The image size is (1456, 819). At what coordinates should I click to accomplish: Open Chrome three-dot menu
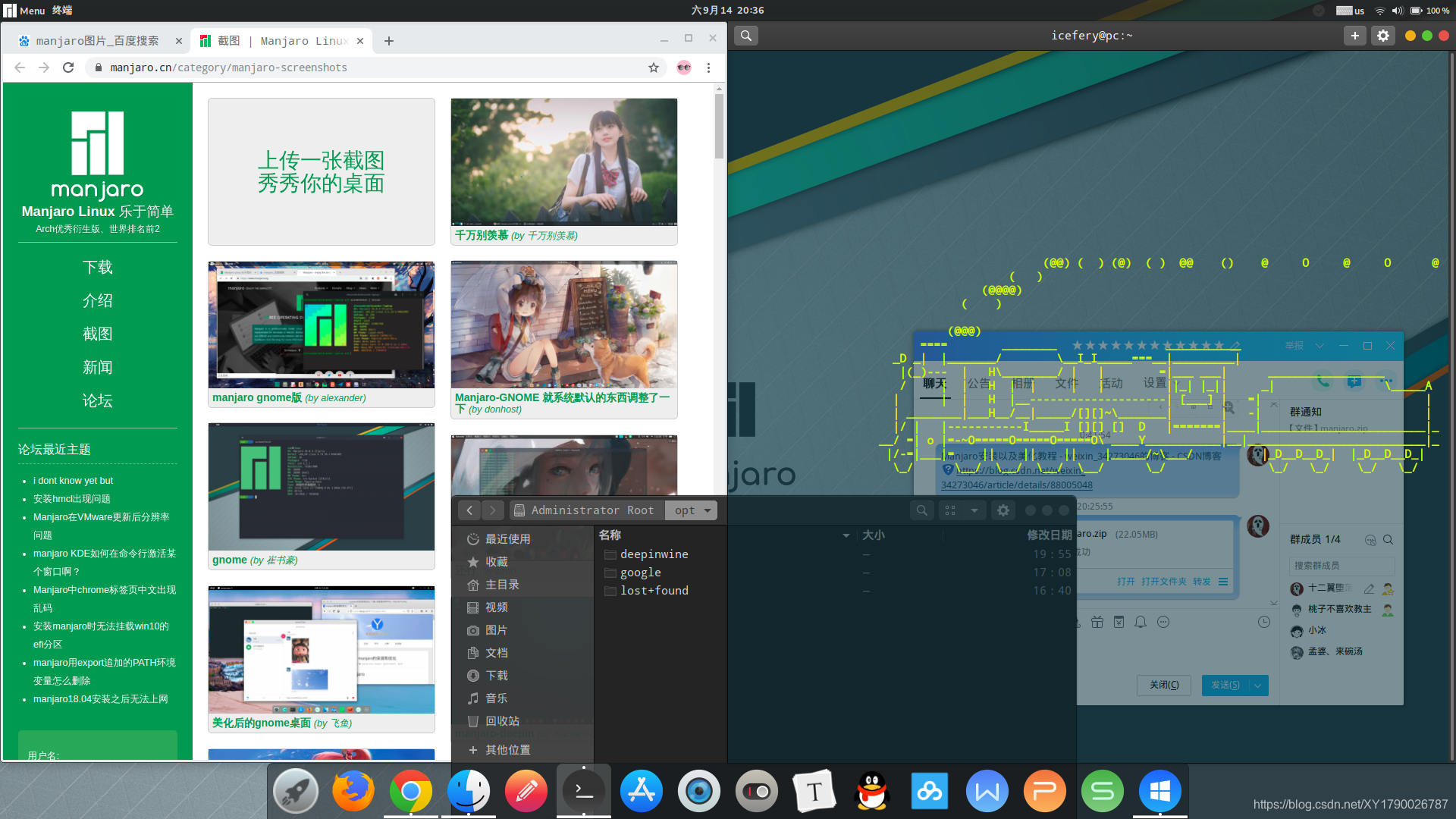click(708, 67)
